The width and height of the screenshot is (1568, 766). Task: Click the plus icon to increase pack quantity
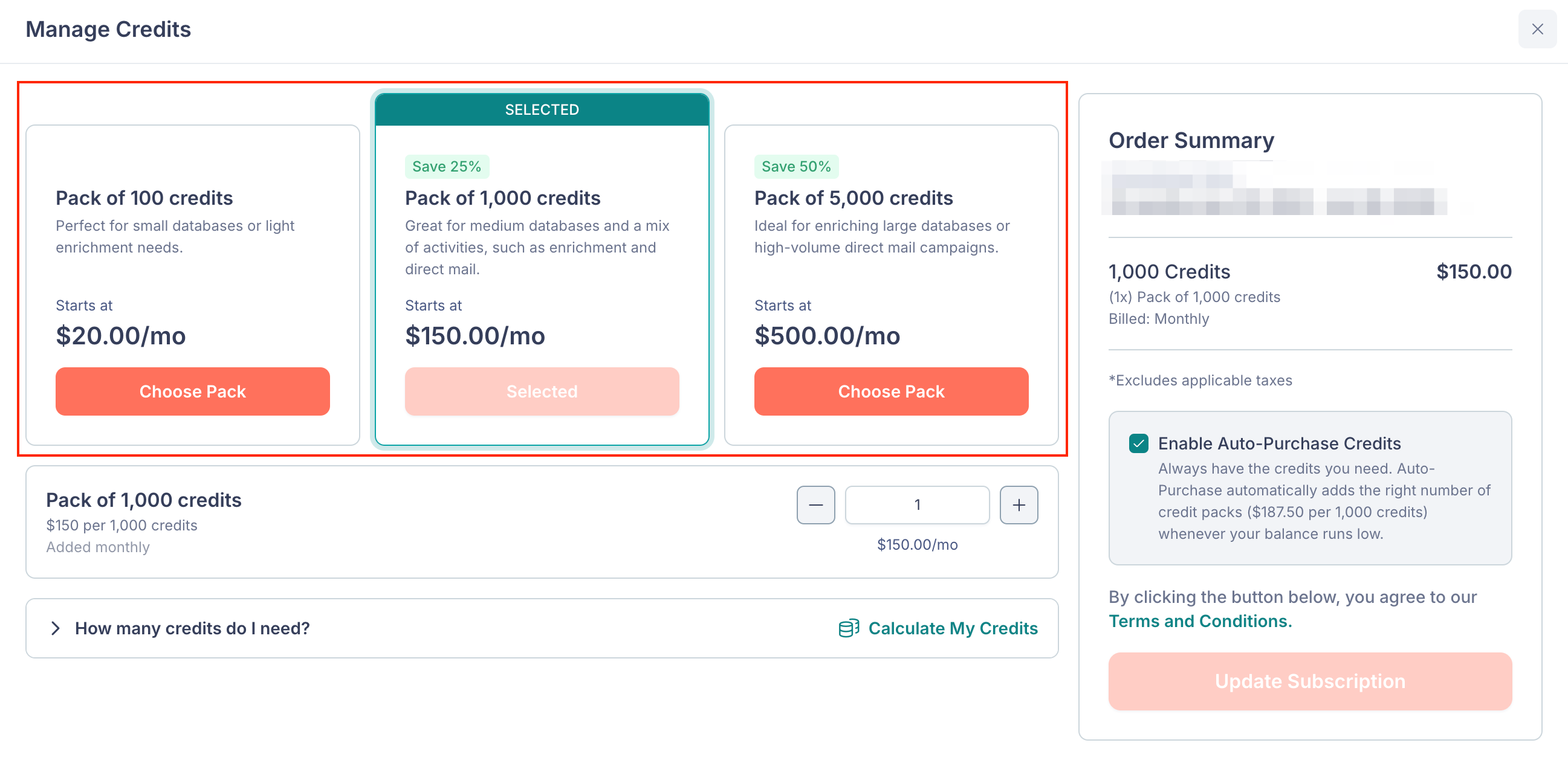[x=1019, y=504]
